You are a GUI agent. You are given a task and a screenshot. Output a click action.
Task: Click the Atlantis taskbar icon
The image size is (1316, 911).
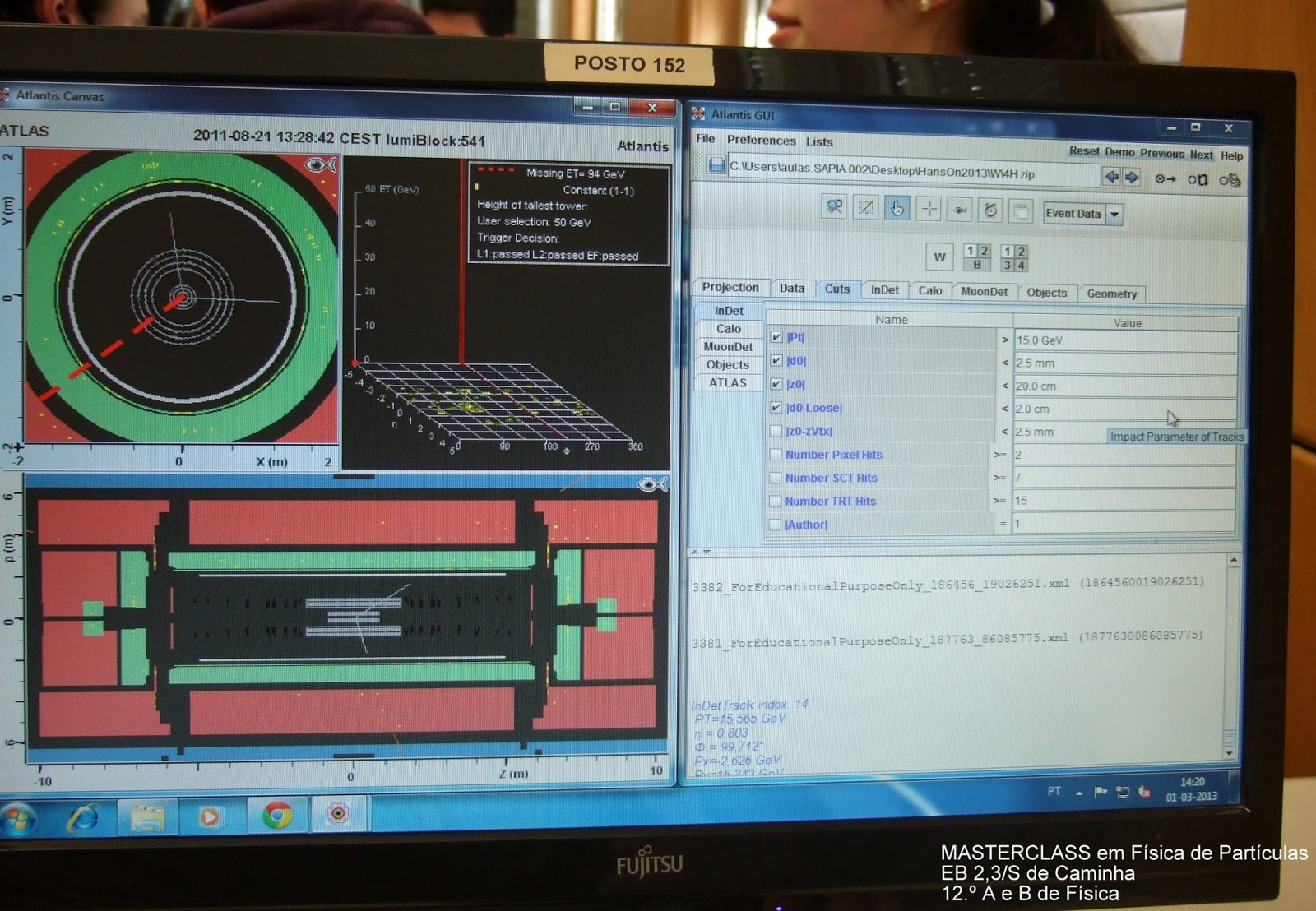[338, 814]
